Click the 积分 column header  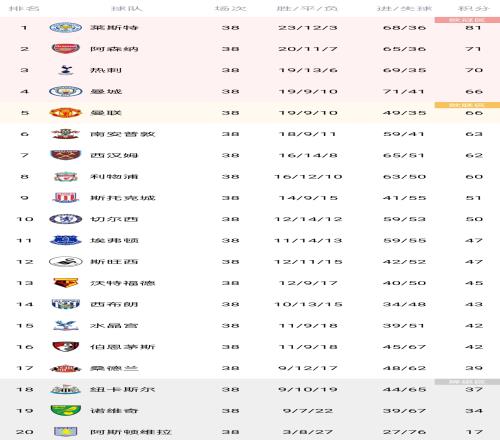474,8
